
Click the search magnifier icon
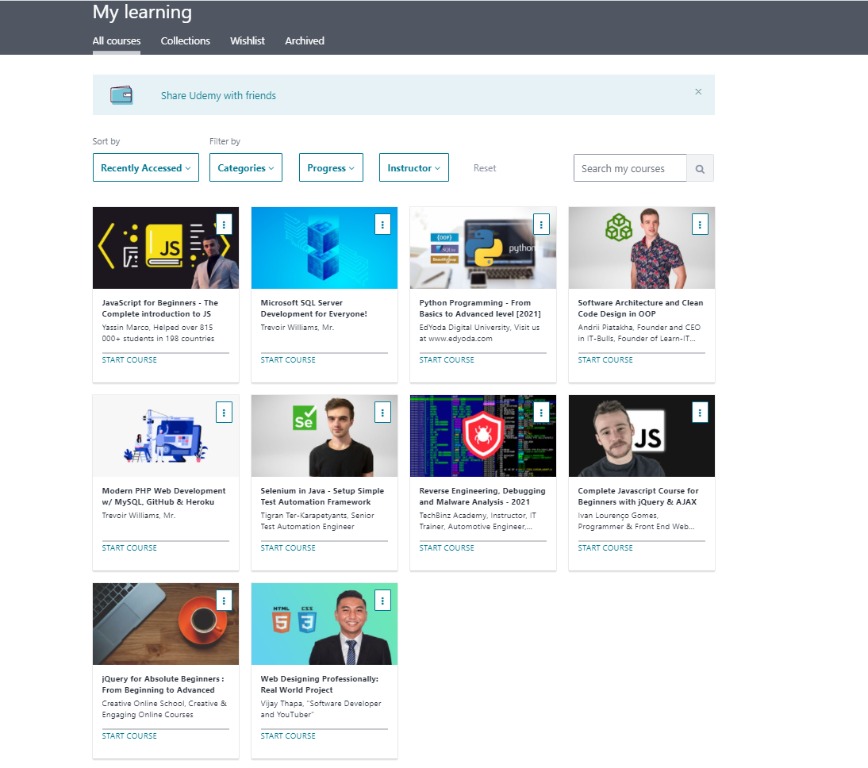click(x=701, y=167)
